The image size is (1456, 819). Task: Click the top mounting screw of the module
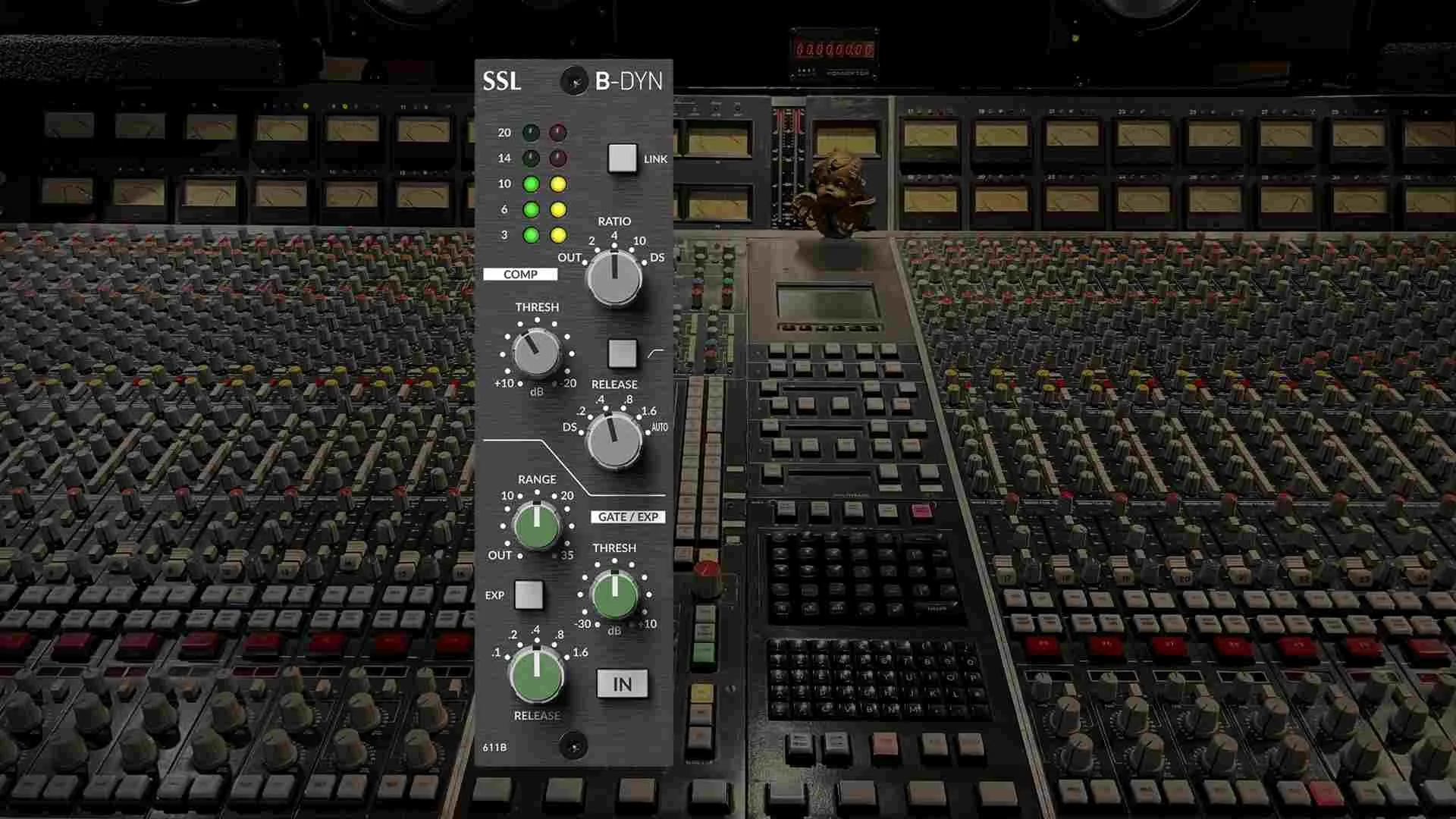(574, 82)
